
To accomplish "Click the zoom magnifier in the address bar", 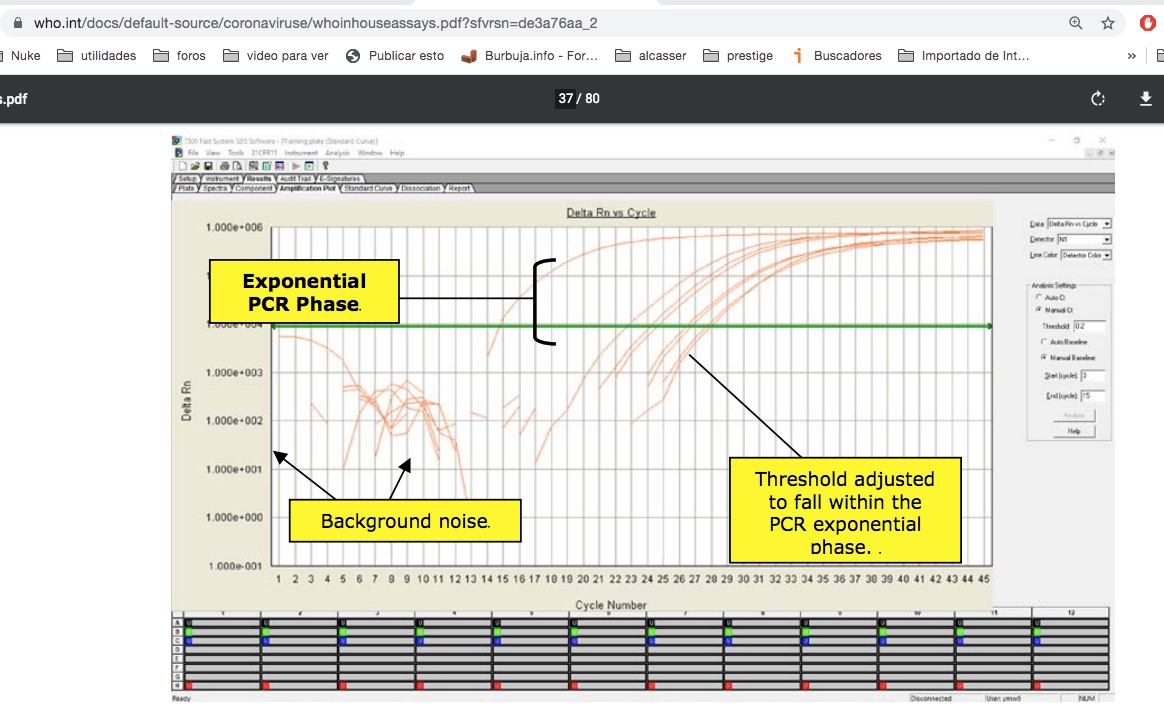I will coord(1076,23).
